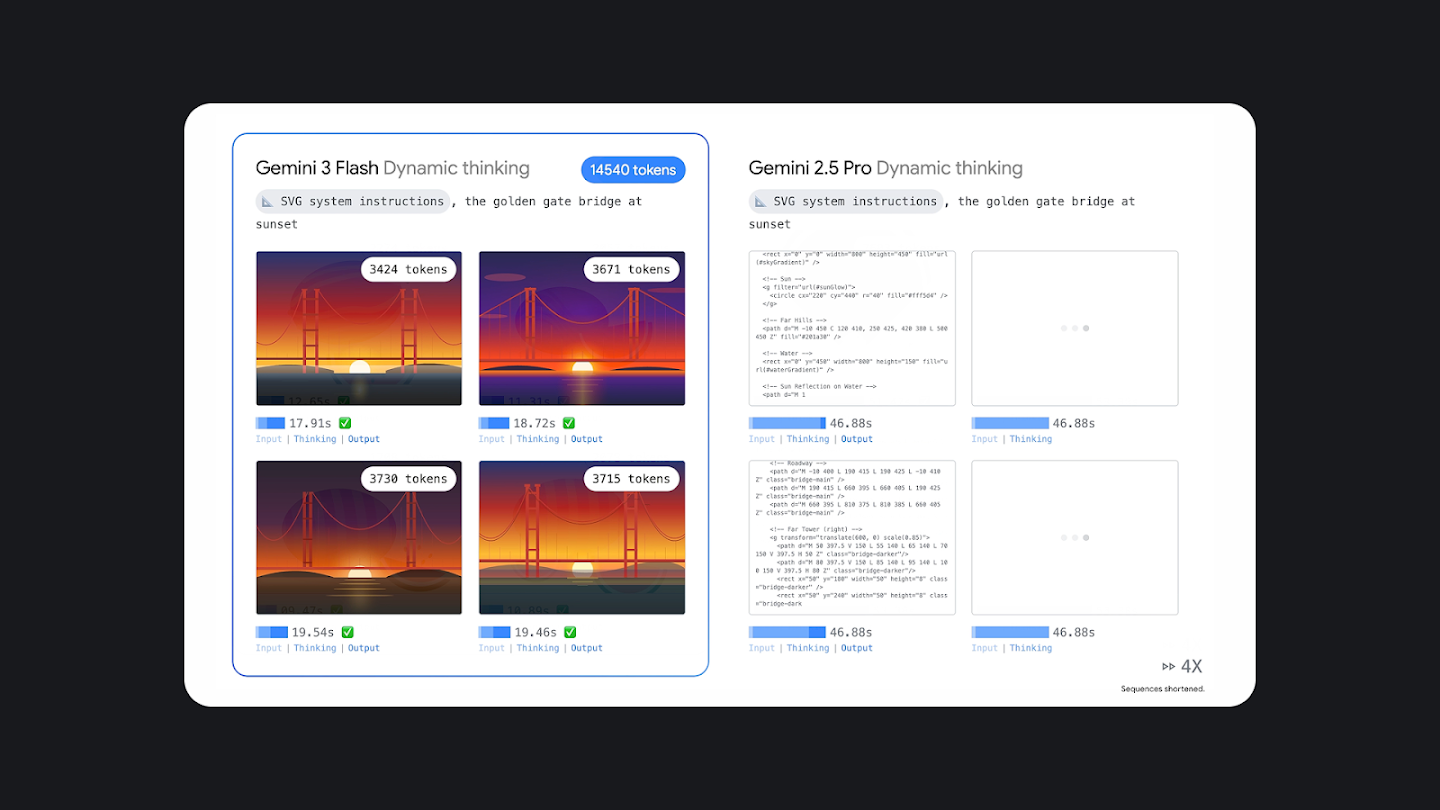The width and height of the screenshot is (1440, 810).
Task: Select the 3671 tokens label on the thumbnail
Action: tap(631, 269)
